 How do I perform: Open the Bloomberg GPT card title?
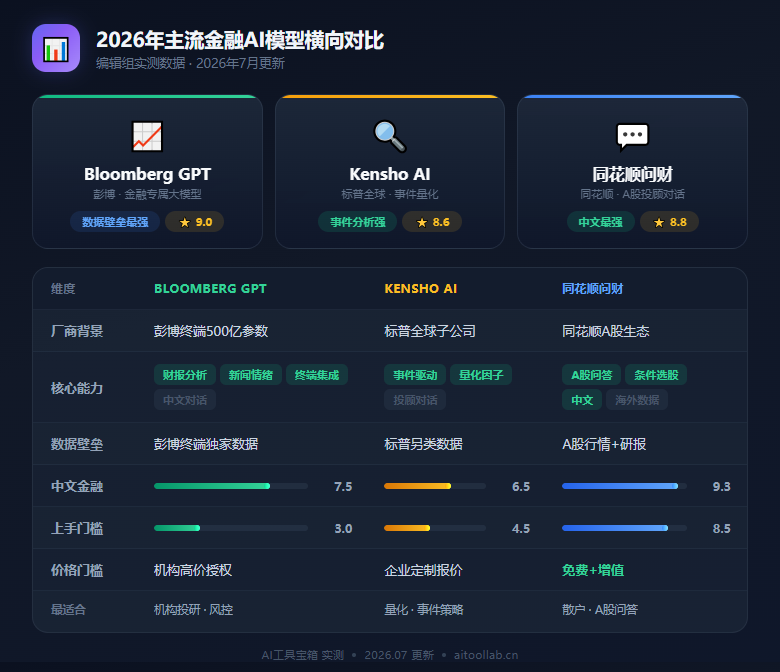[147, 175]
